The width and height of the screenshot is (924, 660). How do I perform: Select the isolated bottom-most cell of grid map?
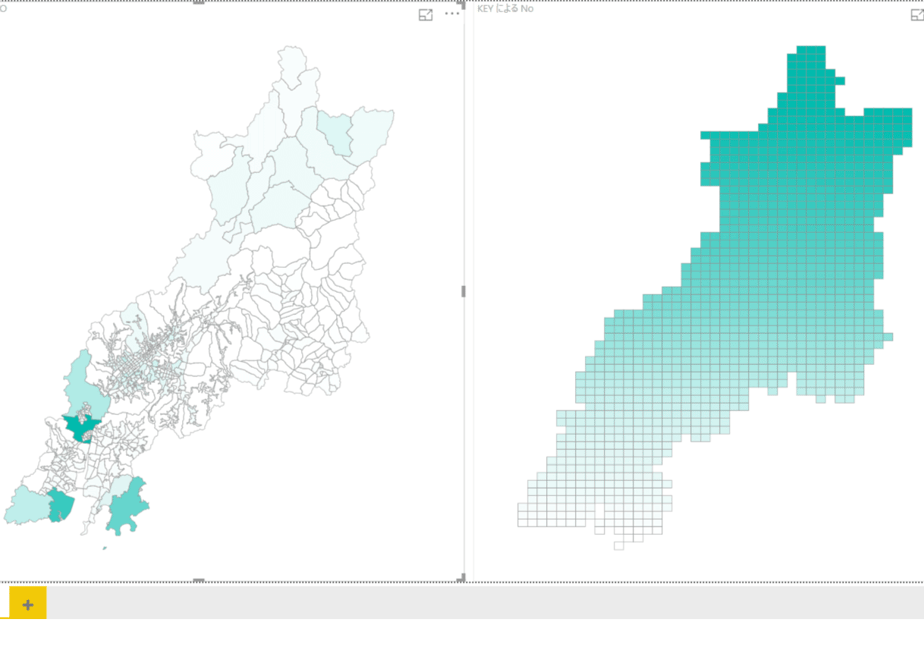coord(619,546)
